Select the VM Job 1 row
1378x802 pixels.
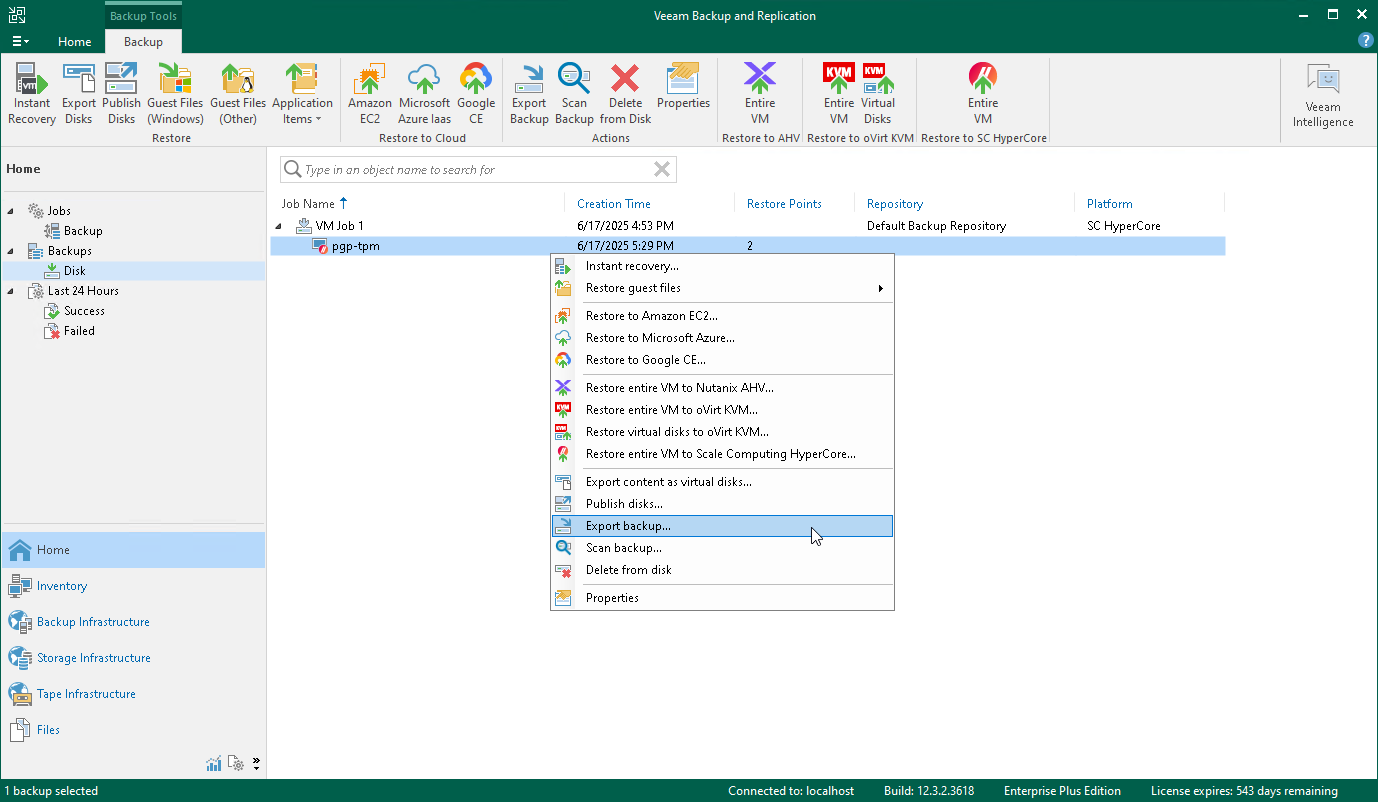[747, 226]
